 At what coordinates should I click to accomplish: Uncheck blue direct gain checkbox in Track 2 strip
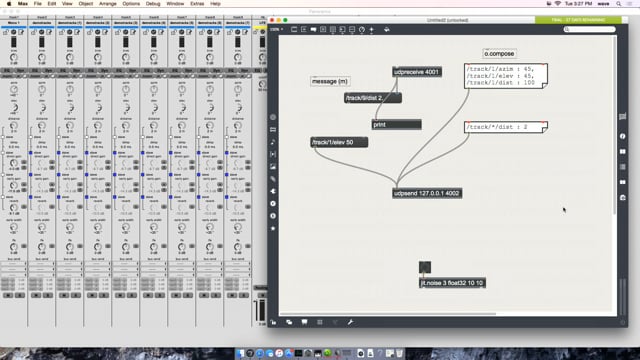tap(31, 153)
